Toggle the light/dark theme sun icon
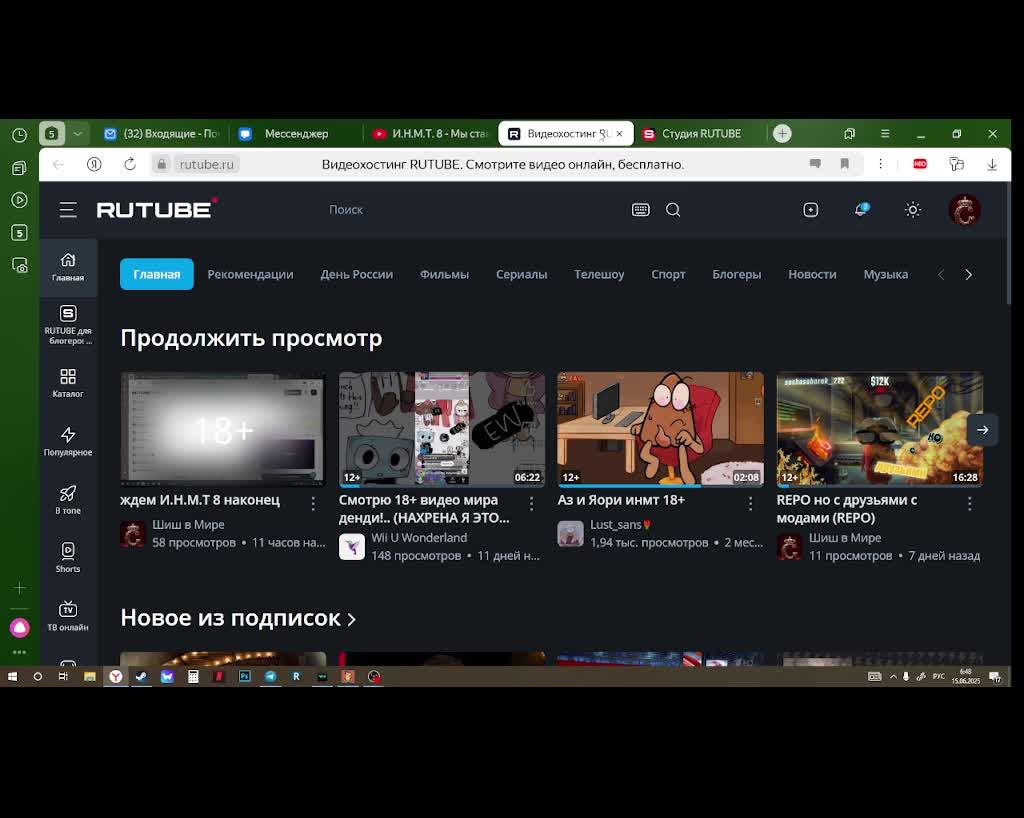Image resolution: width=1024 pixels, height=818 pixels. [913, 210]
